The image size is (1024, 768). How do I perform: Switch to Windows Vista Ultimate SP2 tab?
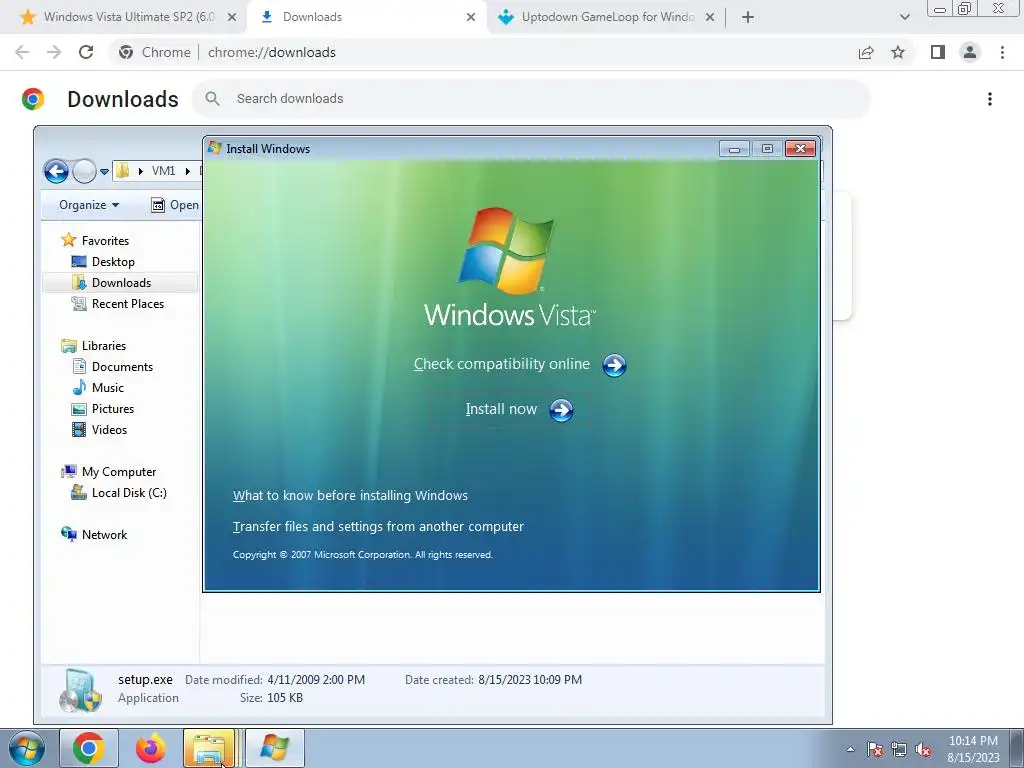[x=123, y=17]
